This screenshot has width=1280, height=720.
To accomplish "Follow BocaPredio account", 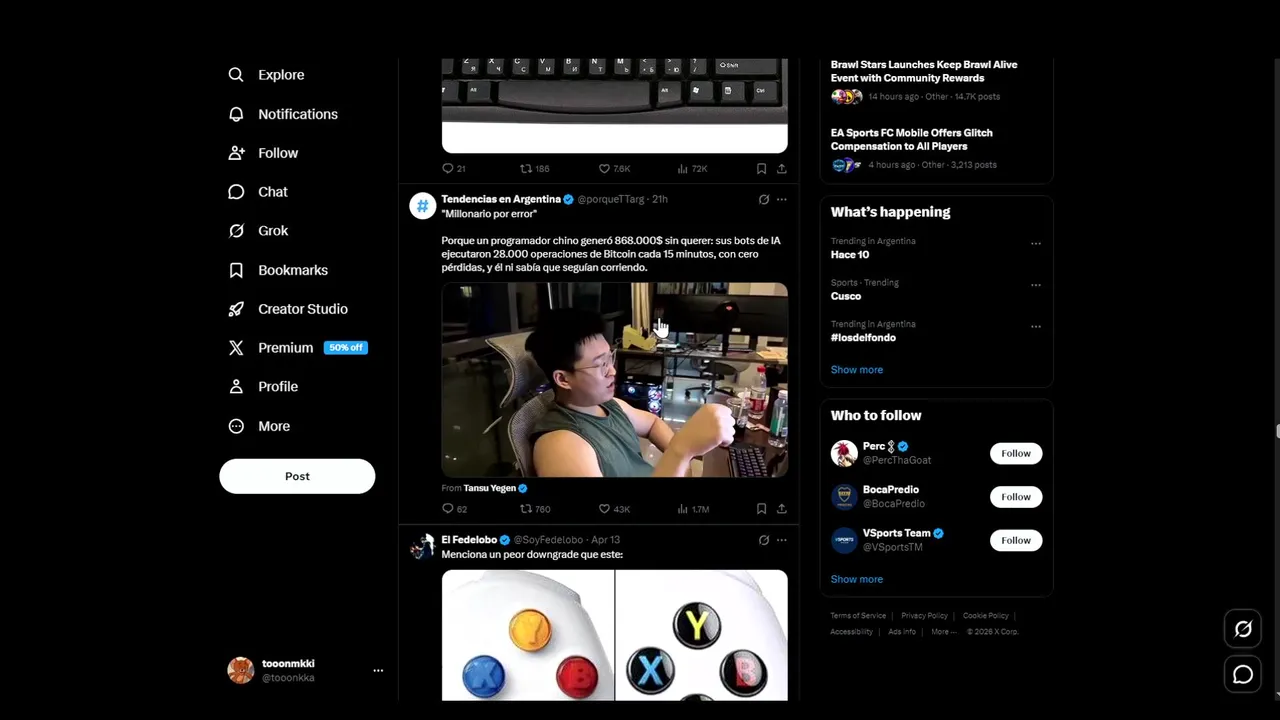I will 1016,497.
